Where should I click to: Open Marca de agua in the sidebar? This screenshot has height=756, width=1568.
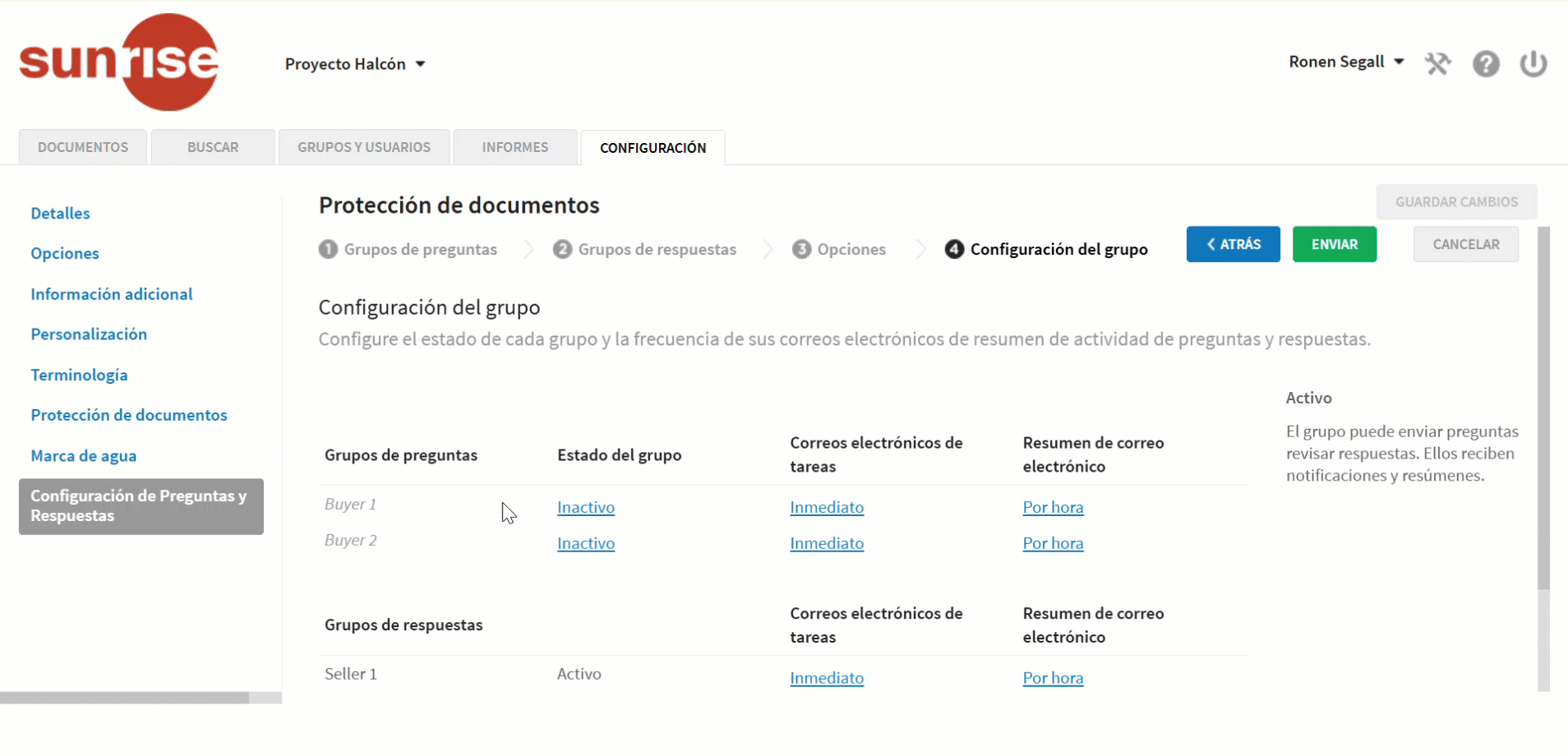84,456
